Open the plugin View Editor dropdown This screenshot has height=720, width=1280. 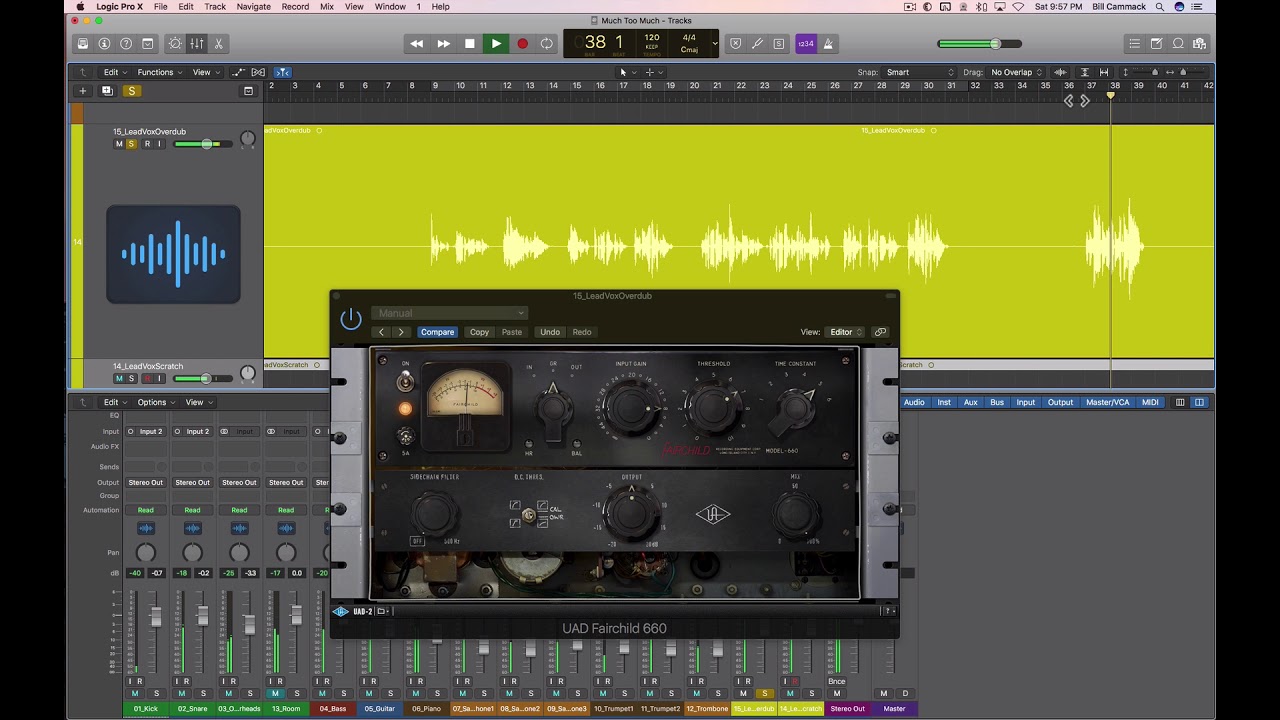click(x=846, y=332)
